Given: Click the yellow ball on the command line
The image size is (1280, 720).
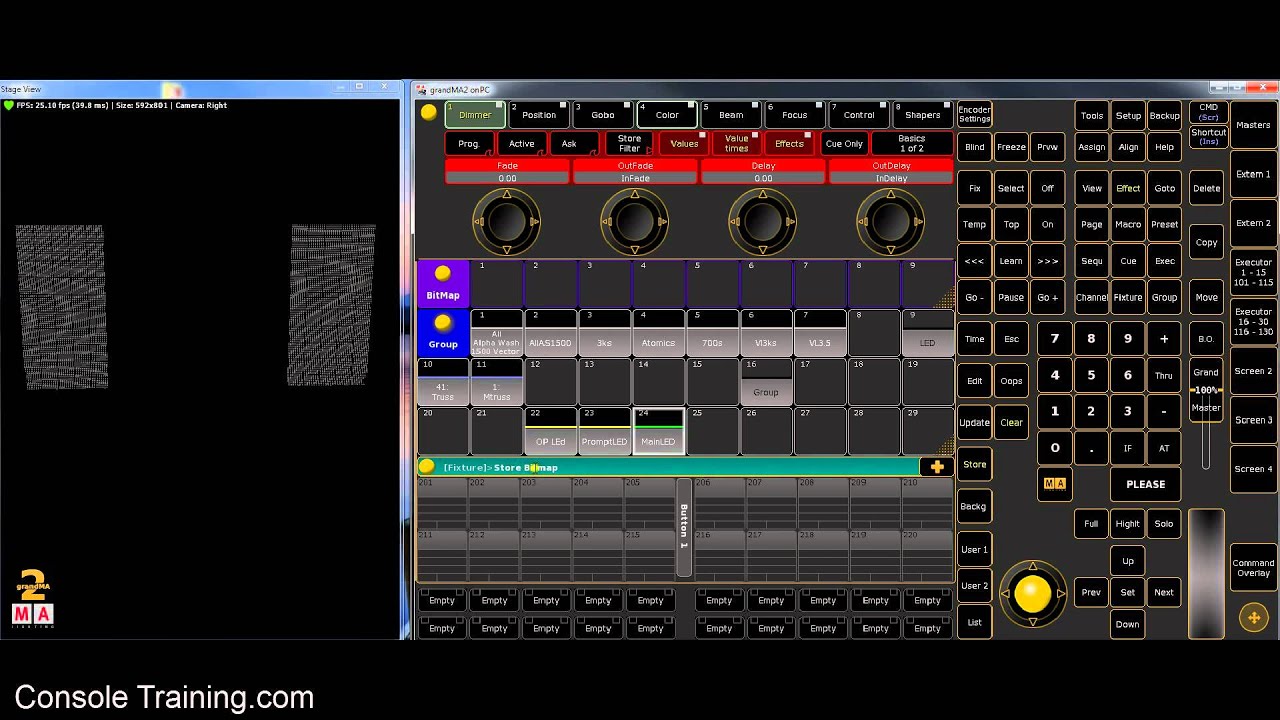Looking at the screenshot, I should 427,467.
